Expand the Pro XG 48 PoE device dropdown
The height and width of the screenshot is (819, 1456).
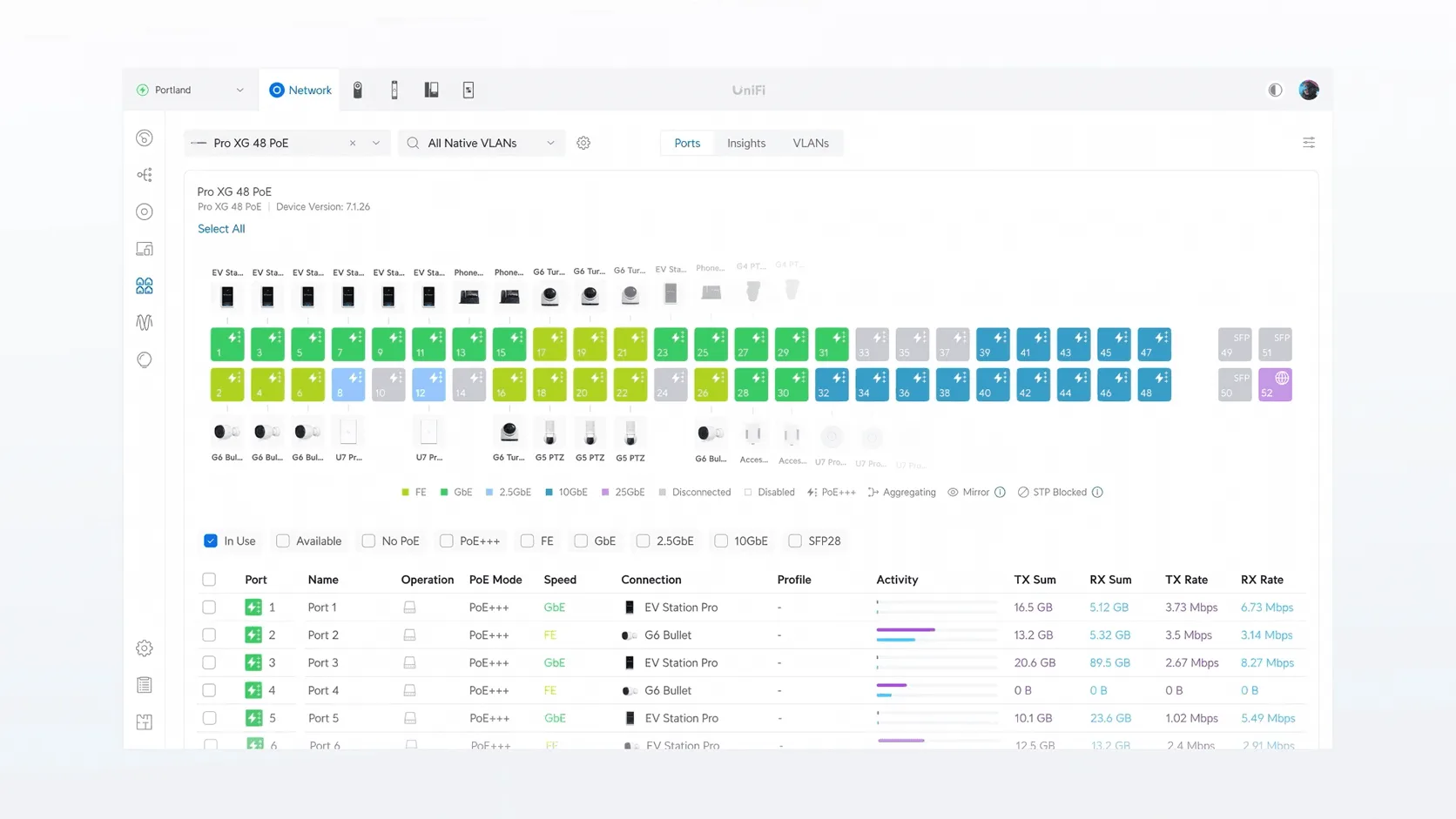point(376,143)
